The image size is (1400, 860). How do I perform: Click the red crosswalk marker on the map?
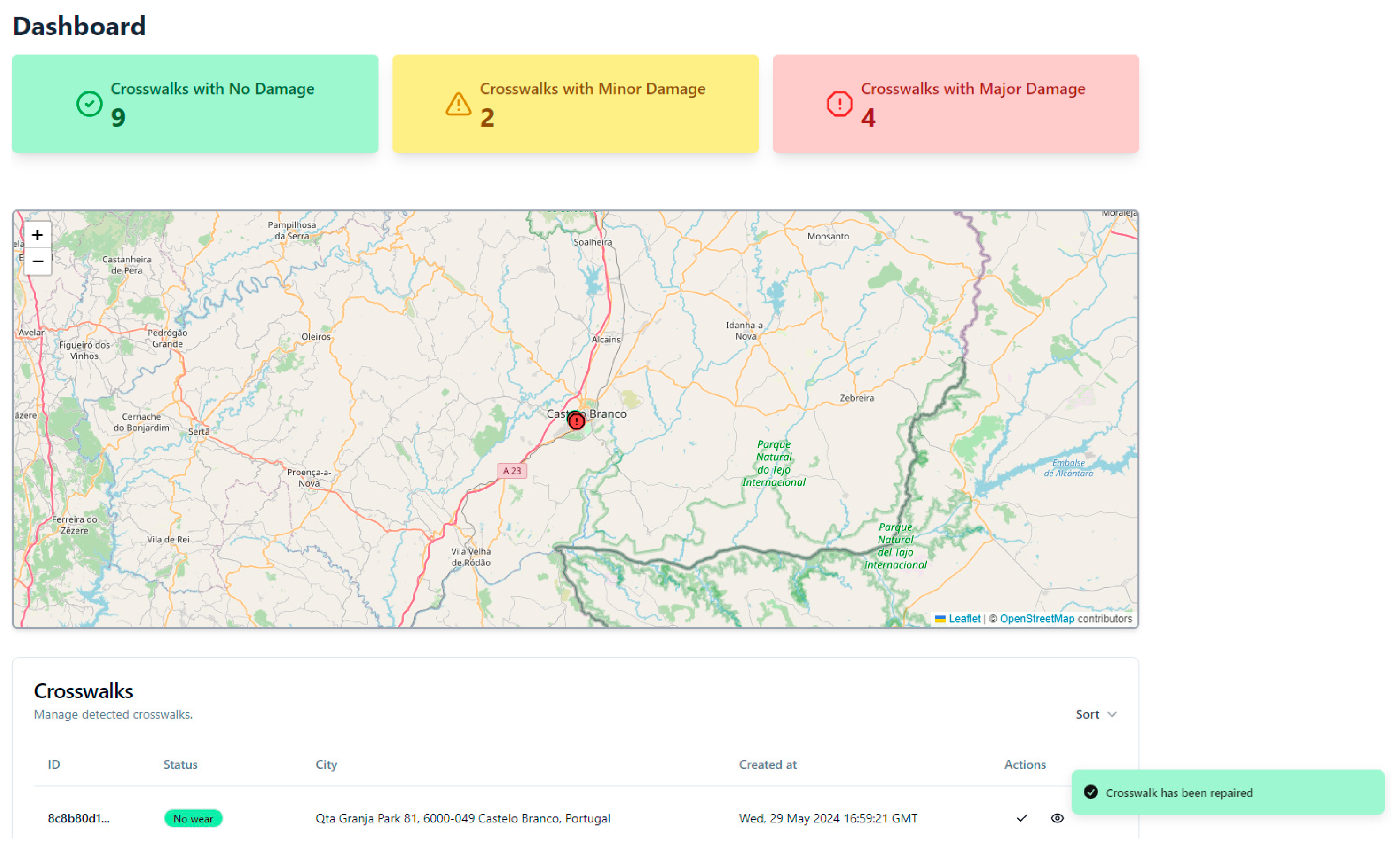(x=576, y=421)
